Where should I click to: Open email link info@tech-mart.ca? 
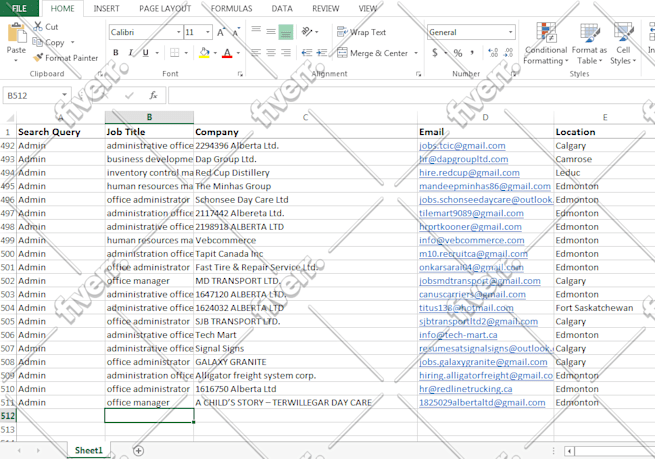tap(458, 335)
